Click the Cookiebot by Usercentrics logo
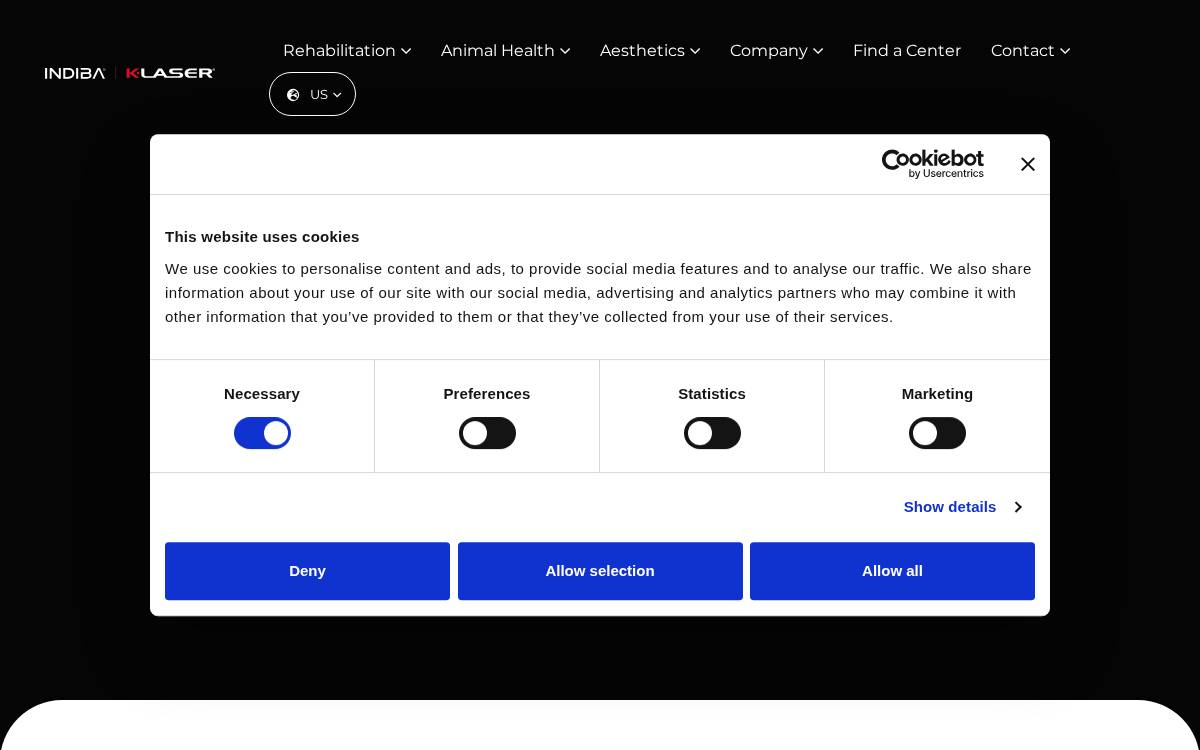Image resolution: width=1200 pixels, height=750 pixels. 932,164
